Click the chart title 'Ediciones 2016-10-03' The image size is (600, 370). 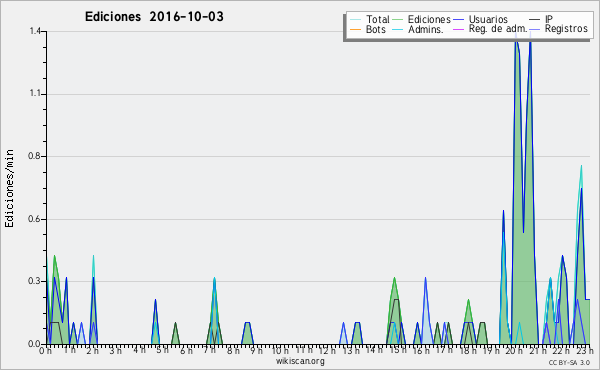pos(154,17)
